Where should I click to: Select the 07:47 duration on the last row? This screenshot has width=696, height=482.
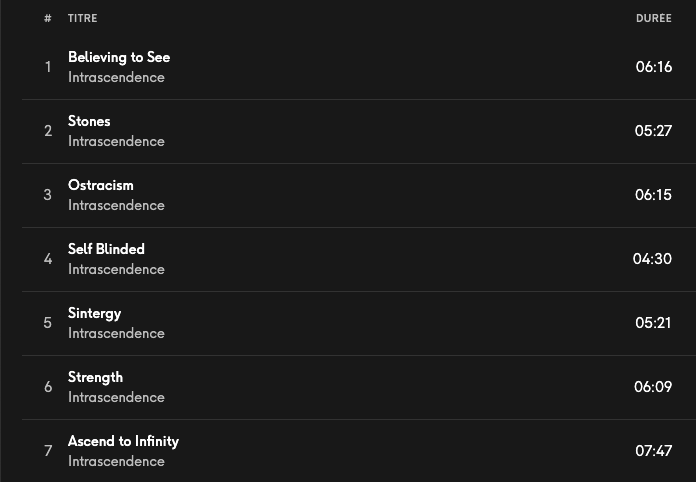coord(653,451)
